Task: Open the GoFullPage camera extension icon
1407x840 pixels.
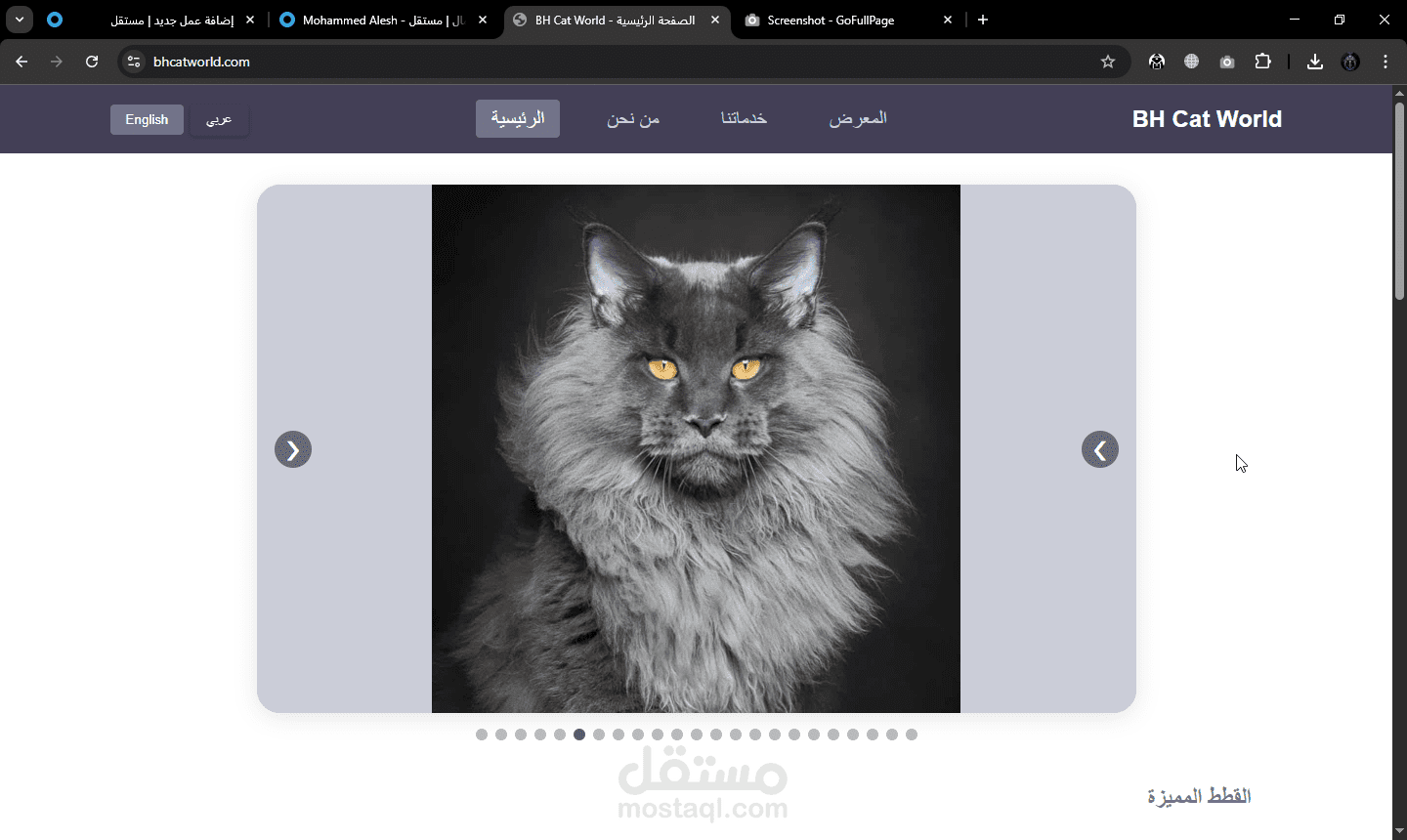Action: point(1227,62)
